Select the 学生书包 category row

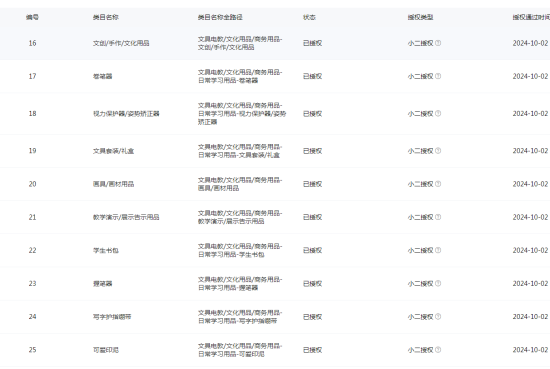point(275,250)
